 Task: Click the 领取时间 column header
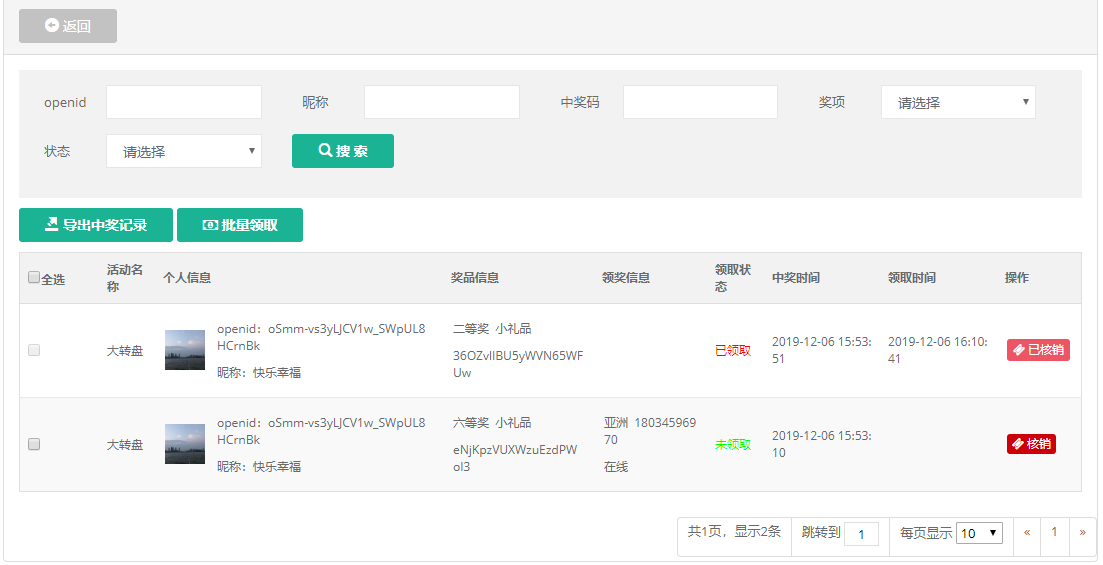(x=912, y=278)
